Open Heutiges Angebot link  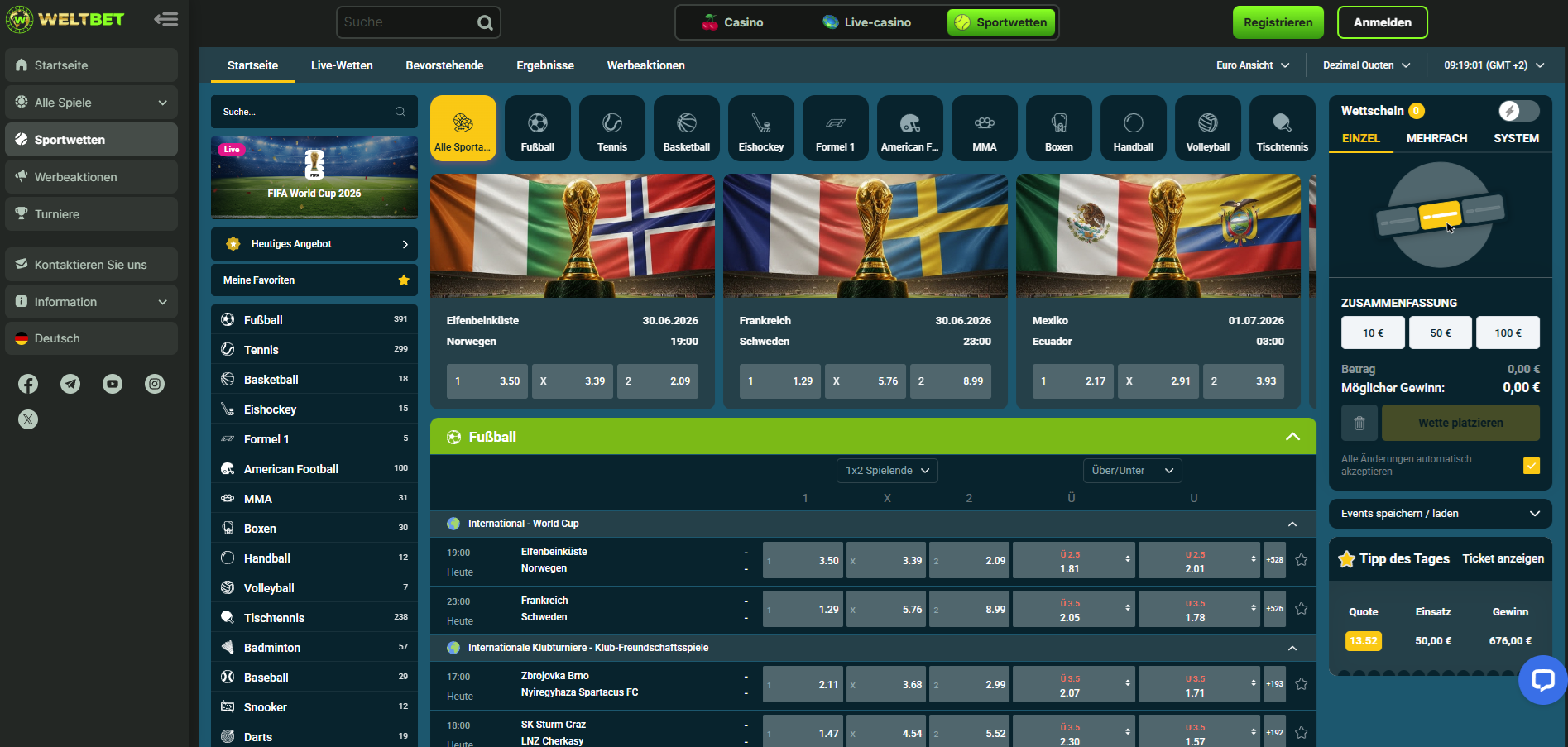click(314, 244)
